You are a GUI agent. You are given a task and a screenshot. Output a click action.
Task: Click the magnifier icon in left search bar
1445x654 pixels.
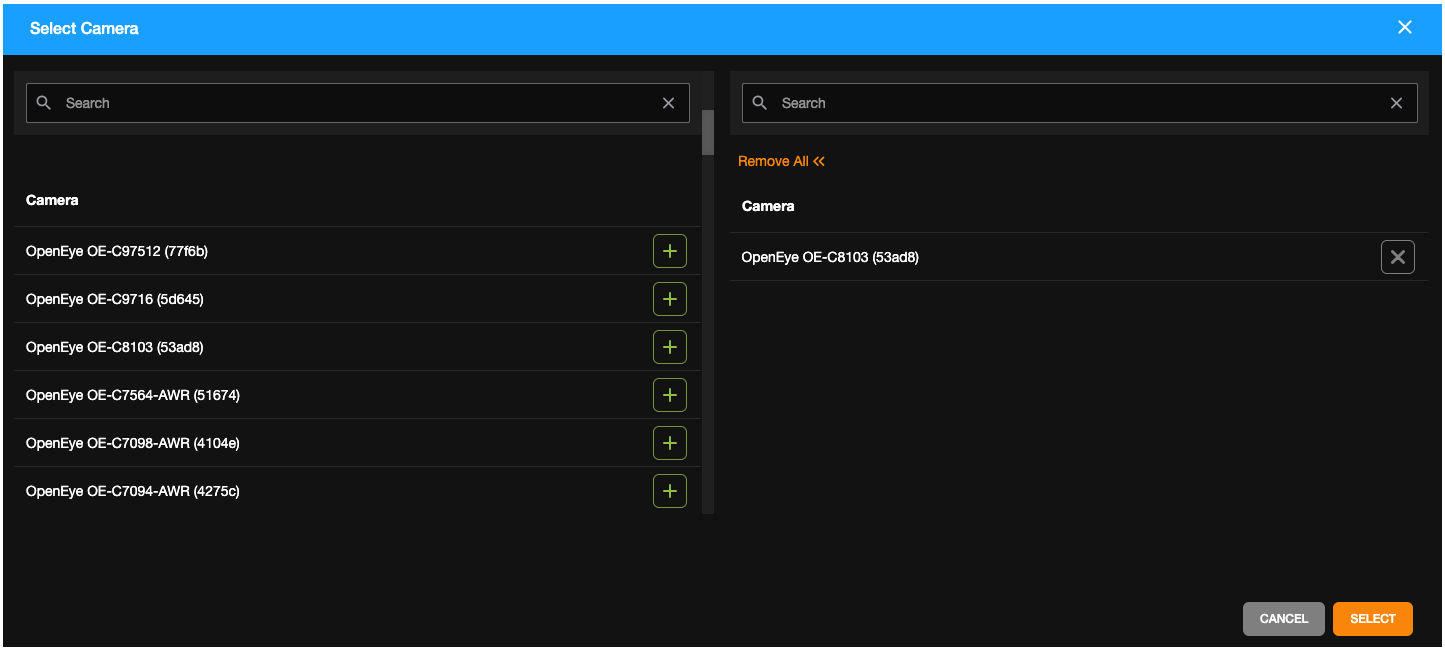pyautogui.click(x=44, y=102)
